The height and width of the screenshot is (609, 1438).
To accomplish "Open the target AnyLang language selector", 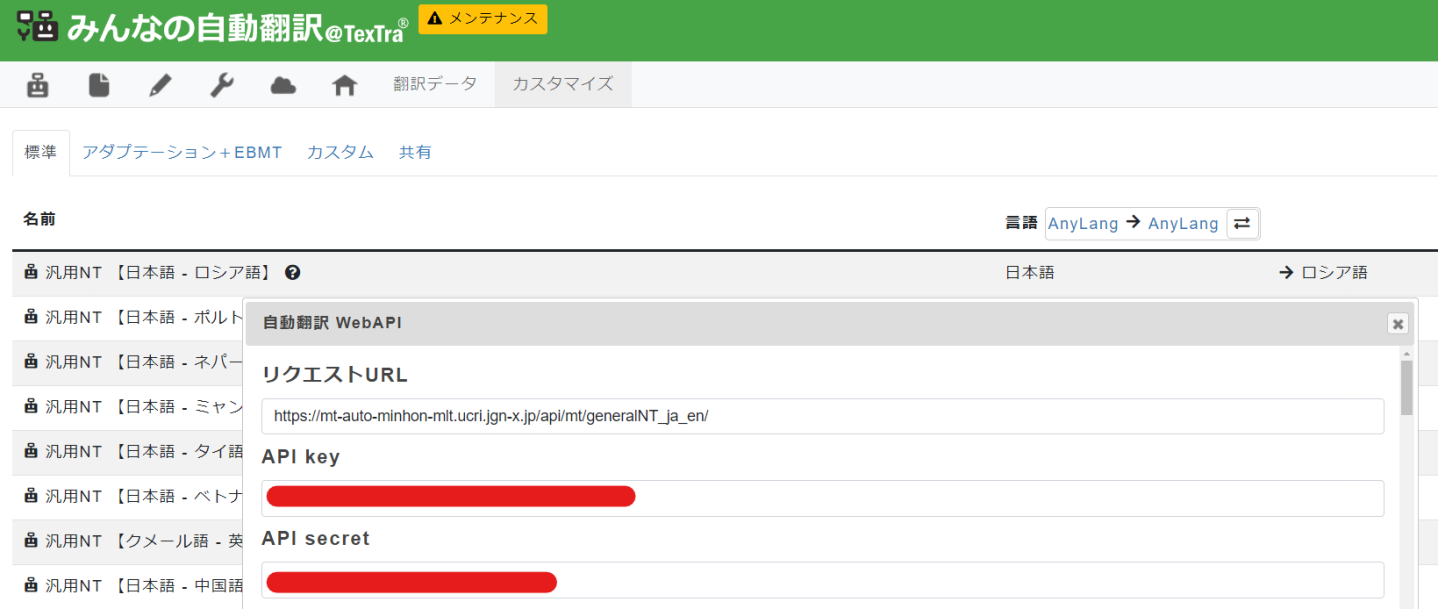I will (1183, 223).
